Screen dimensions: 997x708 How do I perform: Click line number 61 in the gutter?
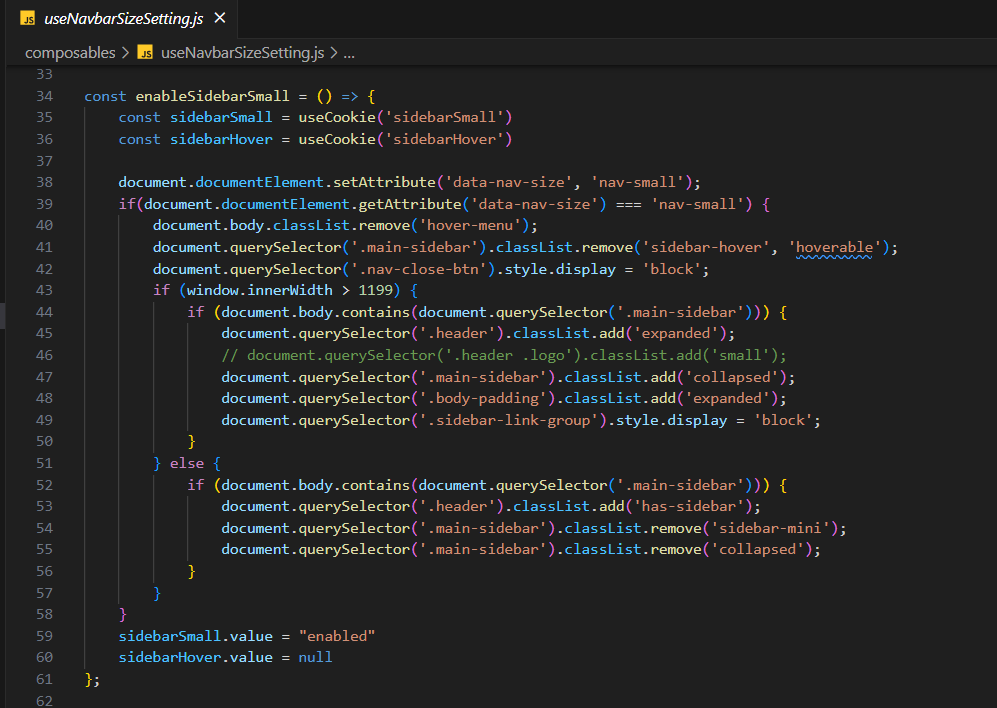point(43,679)
